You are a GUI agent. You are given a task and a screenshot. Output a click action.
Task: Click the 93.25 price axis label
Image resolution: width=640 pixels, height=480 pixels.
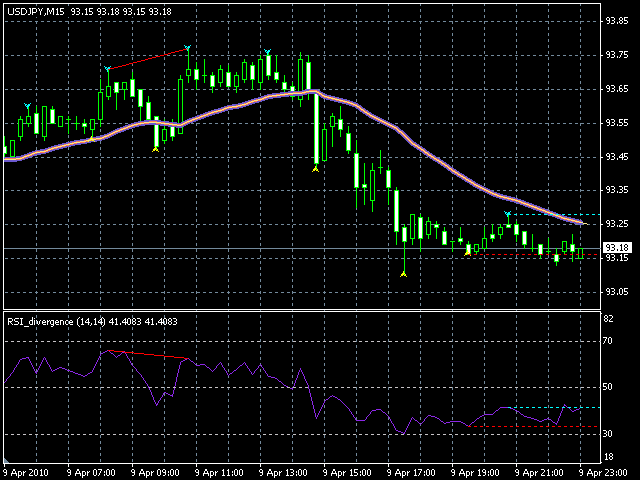tap(616, 224)
